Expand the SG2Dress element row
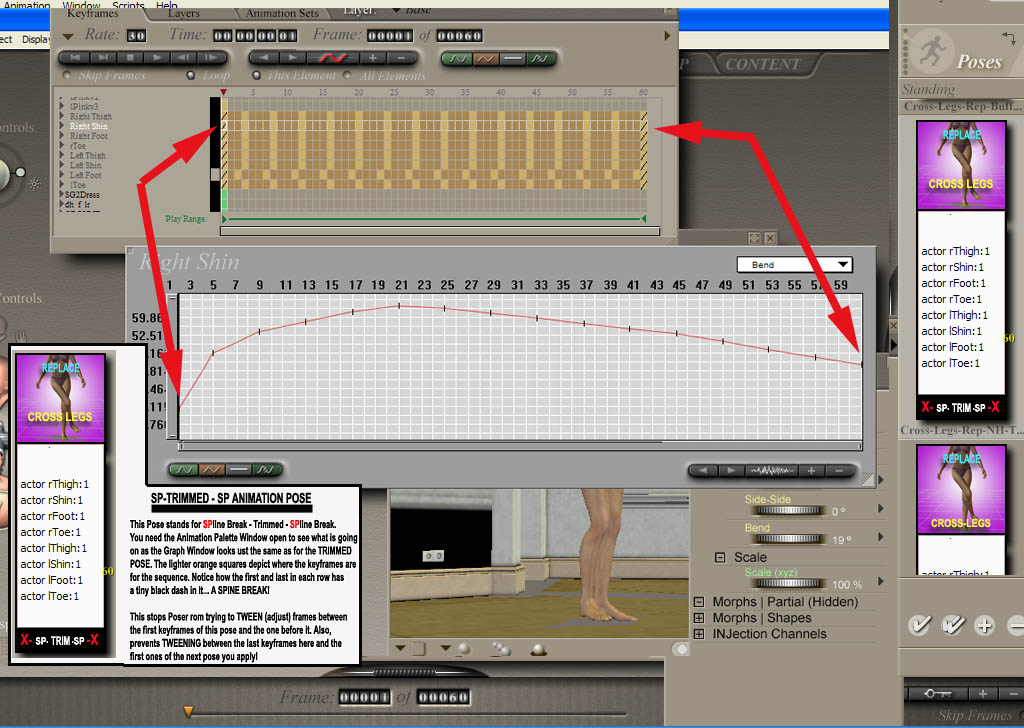 (x=62, y=195)
